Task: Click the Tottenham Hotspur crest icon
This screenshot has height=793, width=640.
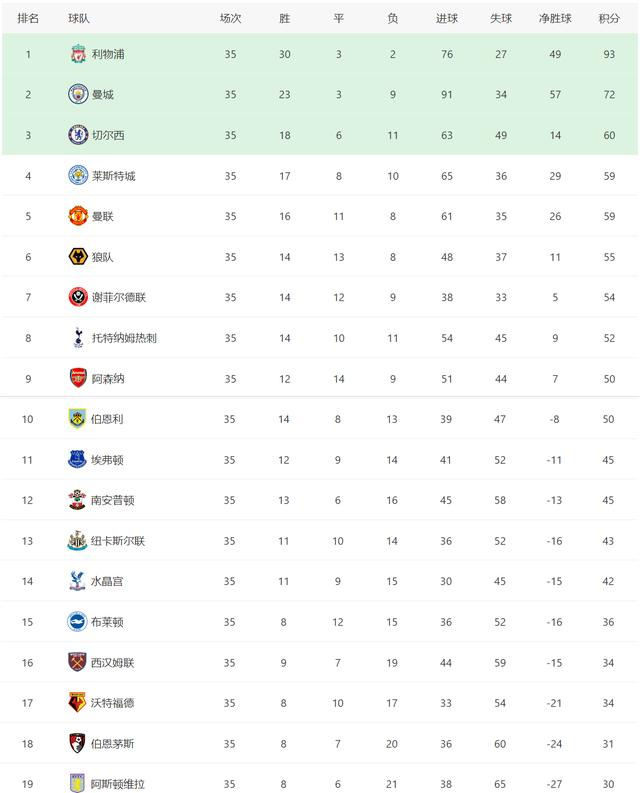Action: [x=78, y=338]
